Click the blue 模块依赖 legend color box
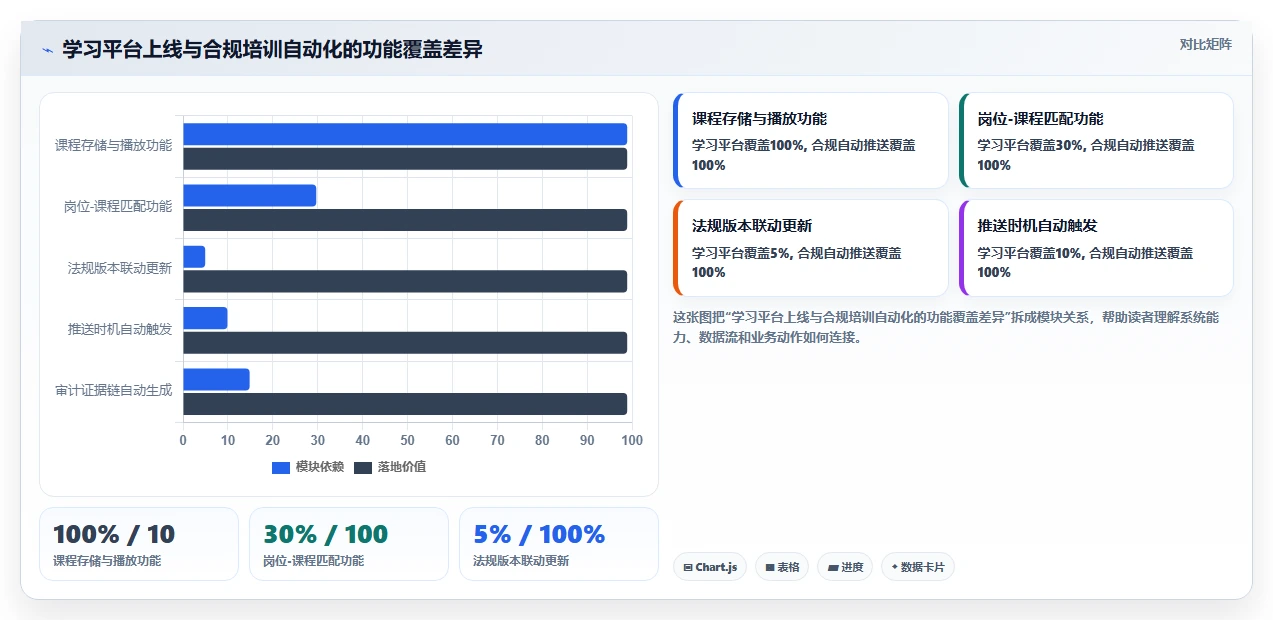1273x620 pixels. coord(281,468)
